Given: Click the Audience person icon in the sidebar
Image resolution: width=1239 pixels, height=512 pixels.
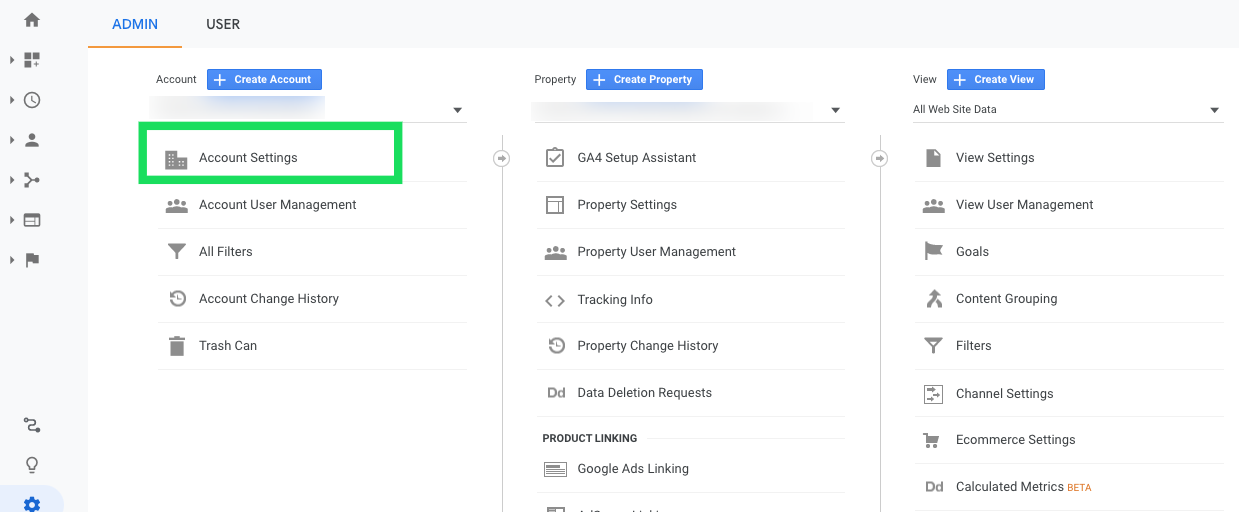Looking at the screenshot, I should tap(32, 140).
